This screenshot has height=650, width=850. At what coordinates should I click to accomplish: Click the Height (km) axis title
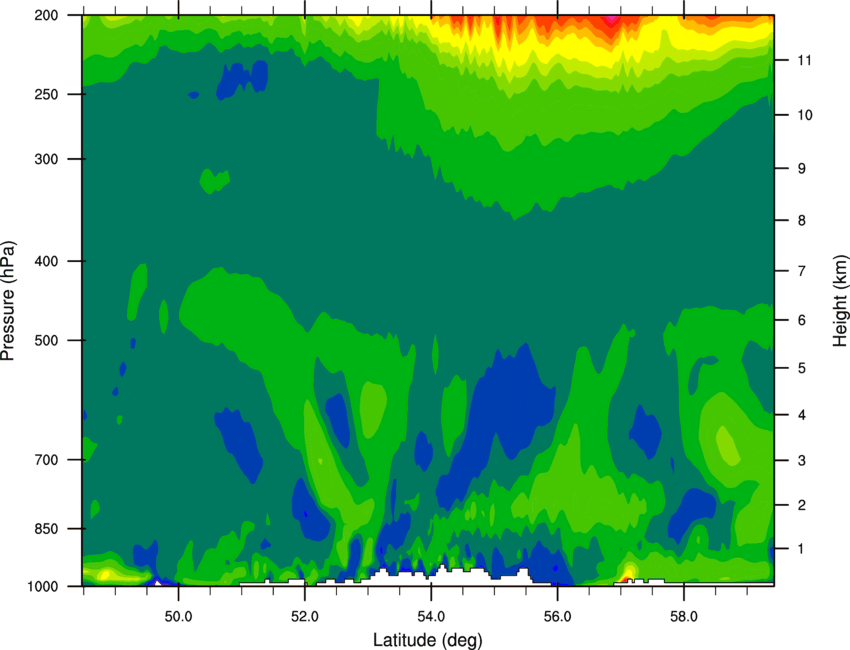[x=840, y=301]
